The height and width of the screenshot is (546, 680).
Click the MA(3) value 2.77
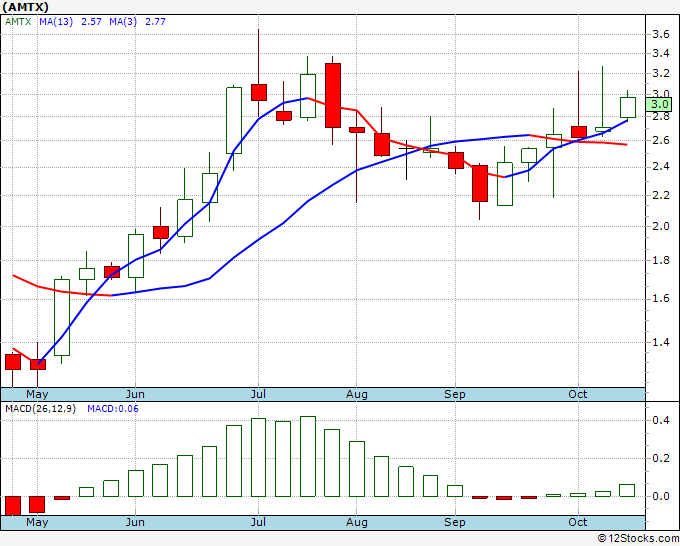click(155, 22)
